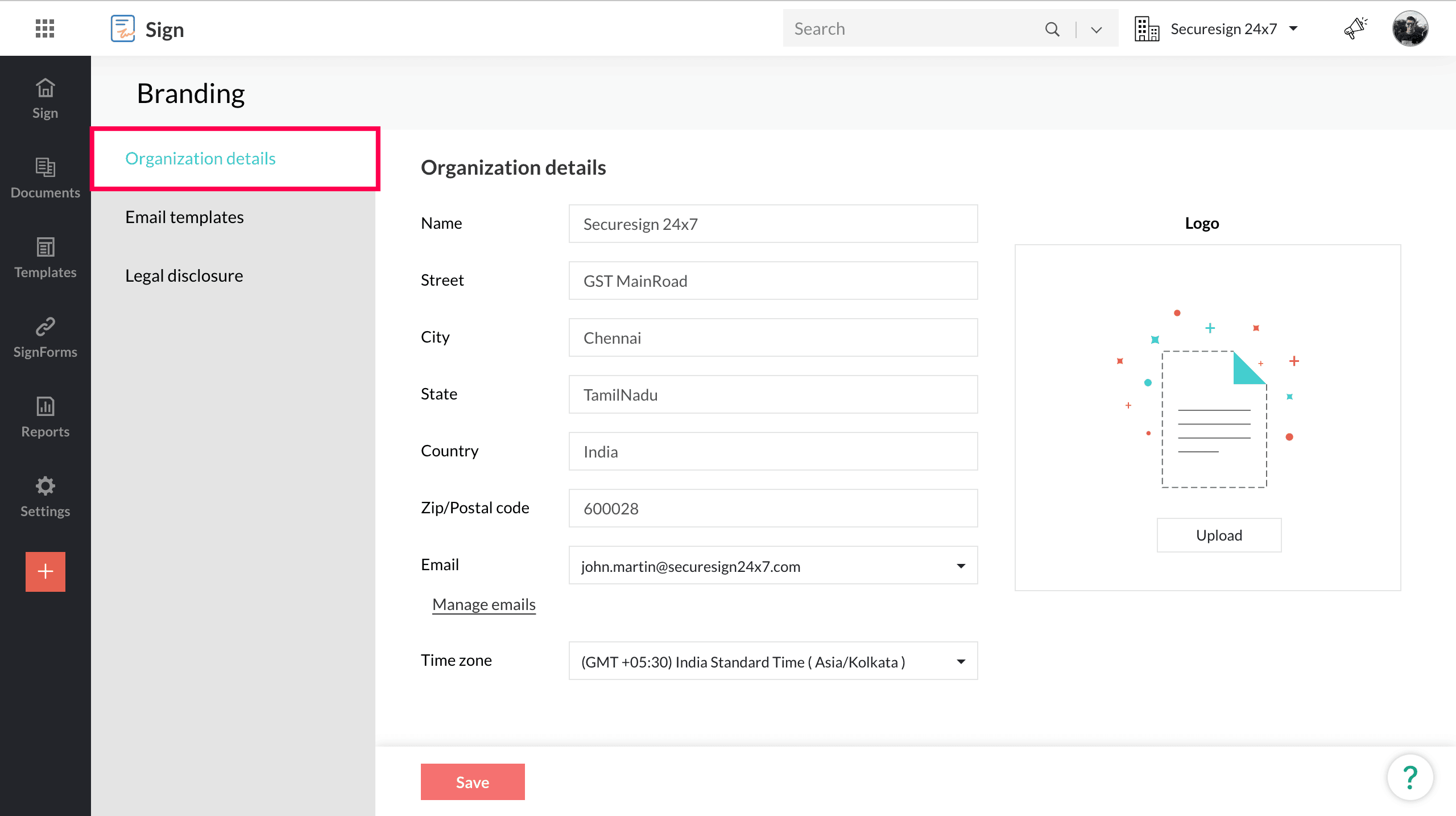The image size is (1456, 816).
Task: Open Settings gear in sidebar
Action: point(45,497)
